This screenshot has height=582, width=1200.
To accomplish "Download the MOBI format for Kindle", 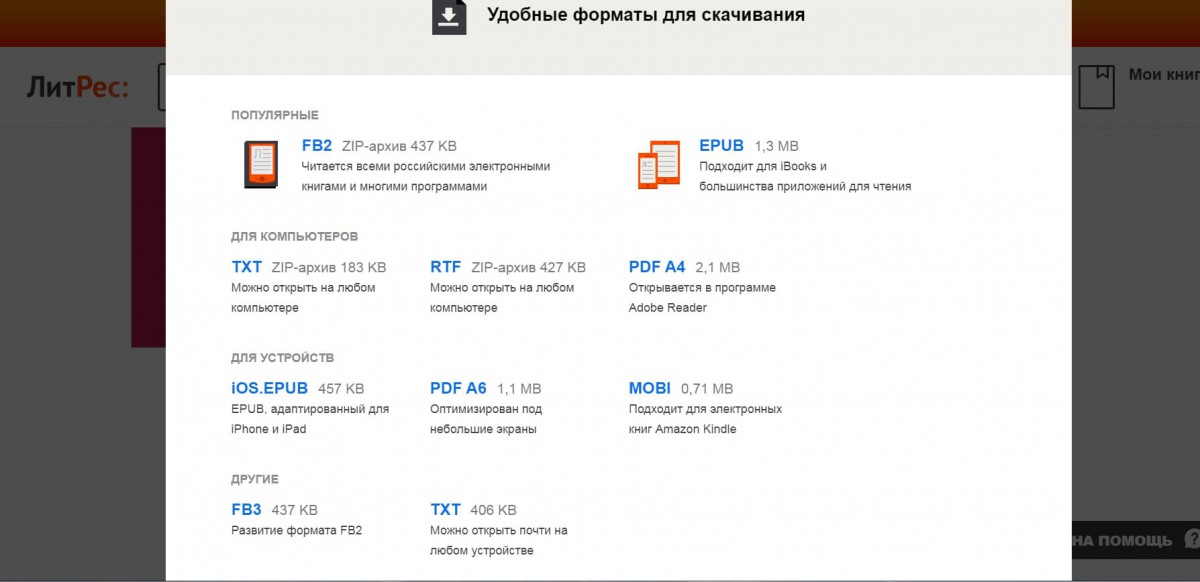I will (x=650, y=388).
